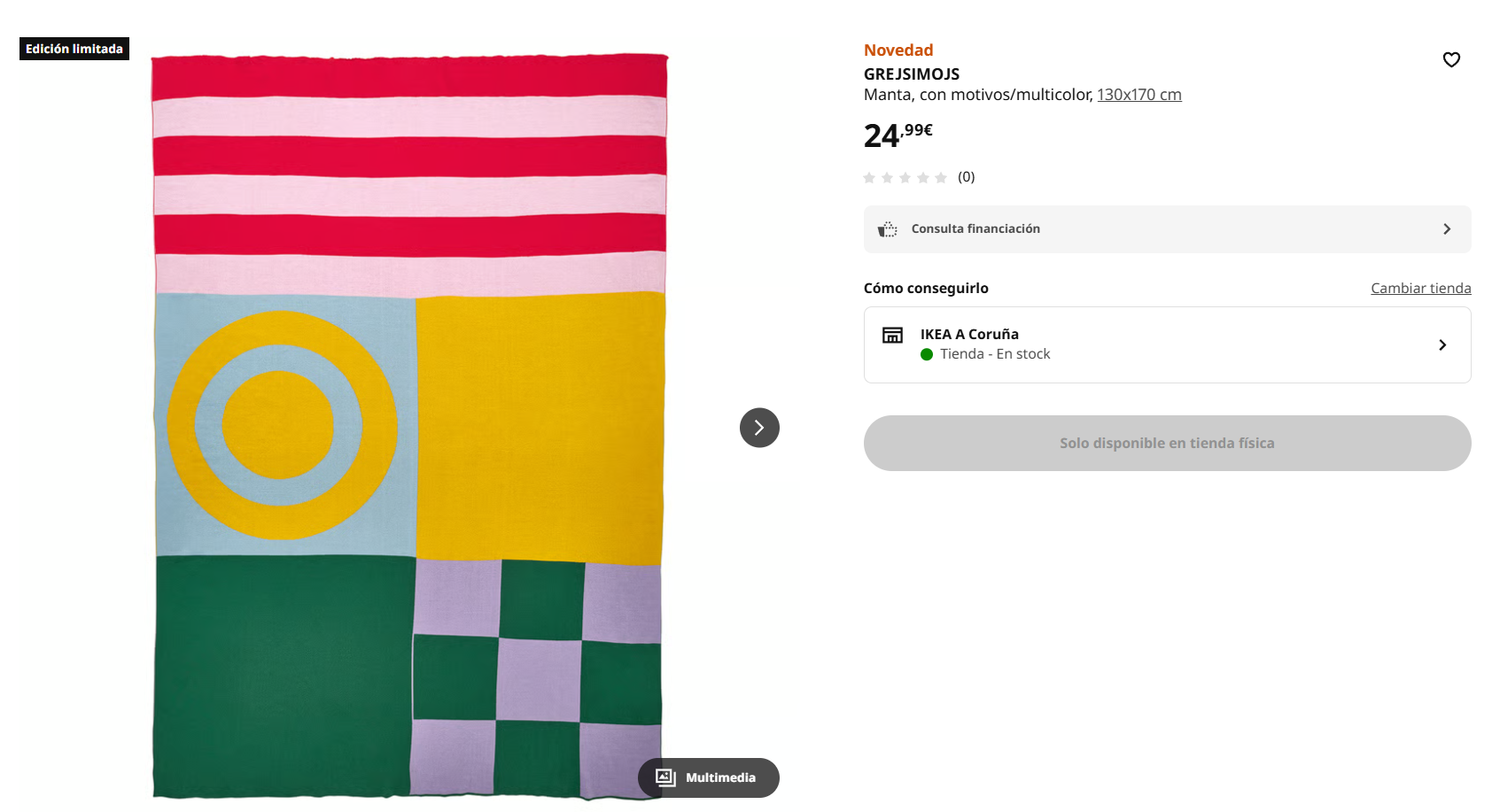1492x812 pixels.
Task: Expand the IKEA A Coruña store chevron
Action: pyautogui.click(x=1442, y=345)
